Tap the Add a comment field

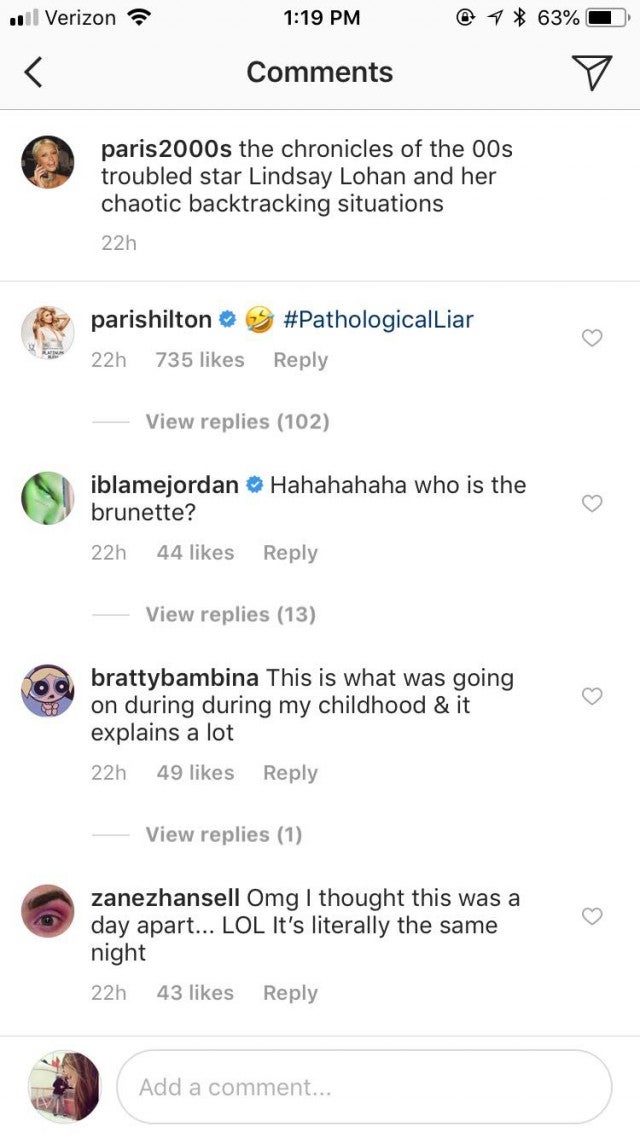[x=364, y=1087]
